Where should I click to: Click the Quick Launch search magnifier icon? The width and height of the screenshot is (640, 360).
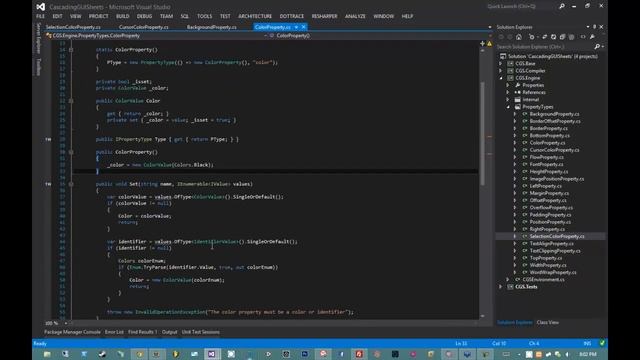(x=562, y=6)
